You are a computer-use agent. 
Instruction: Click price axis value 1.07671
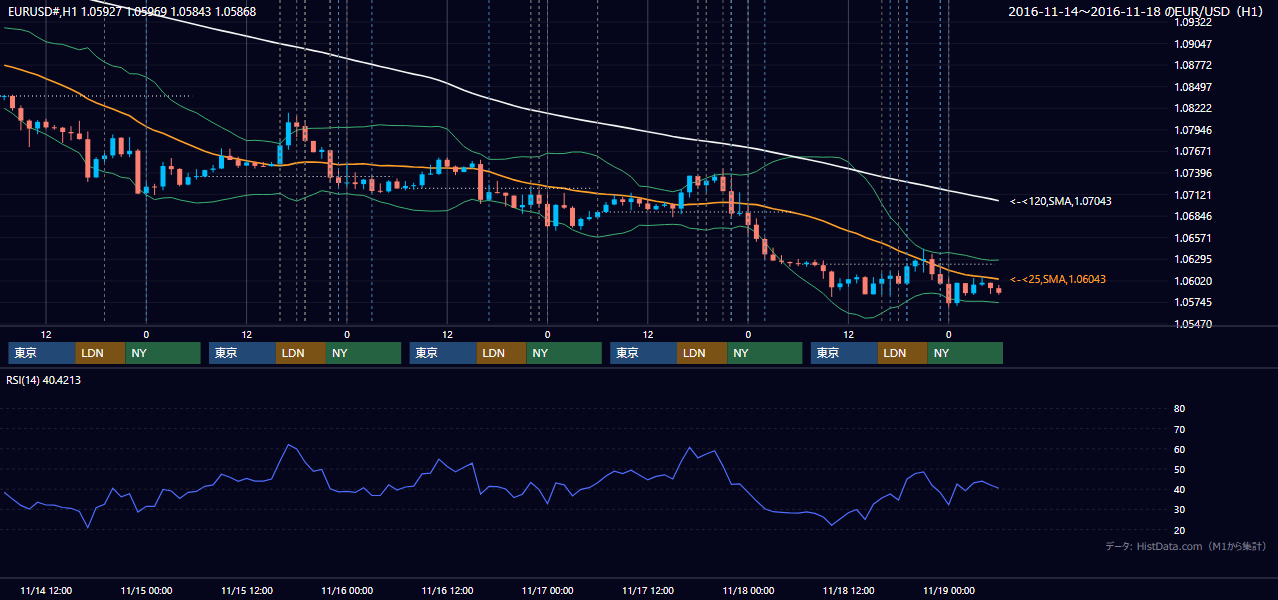click(1192, 152)
